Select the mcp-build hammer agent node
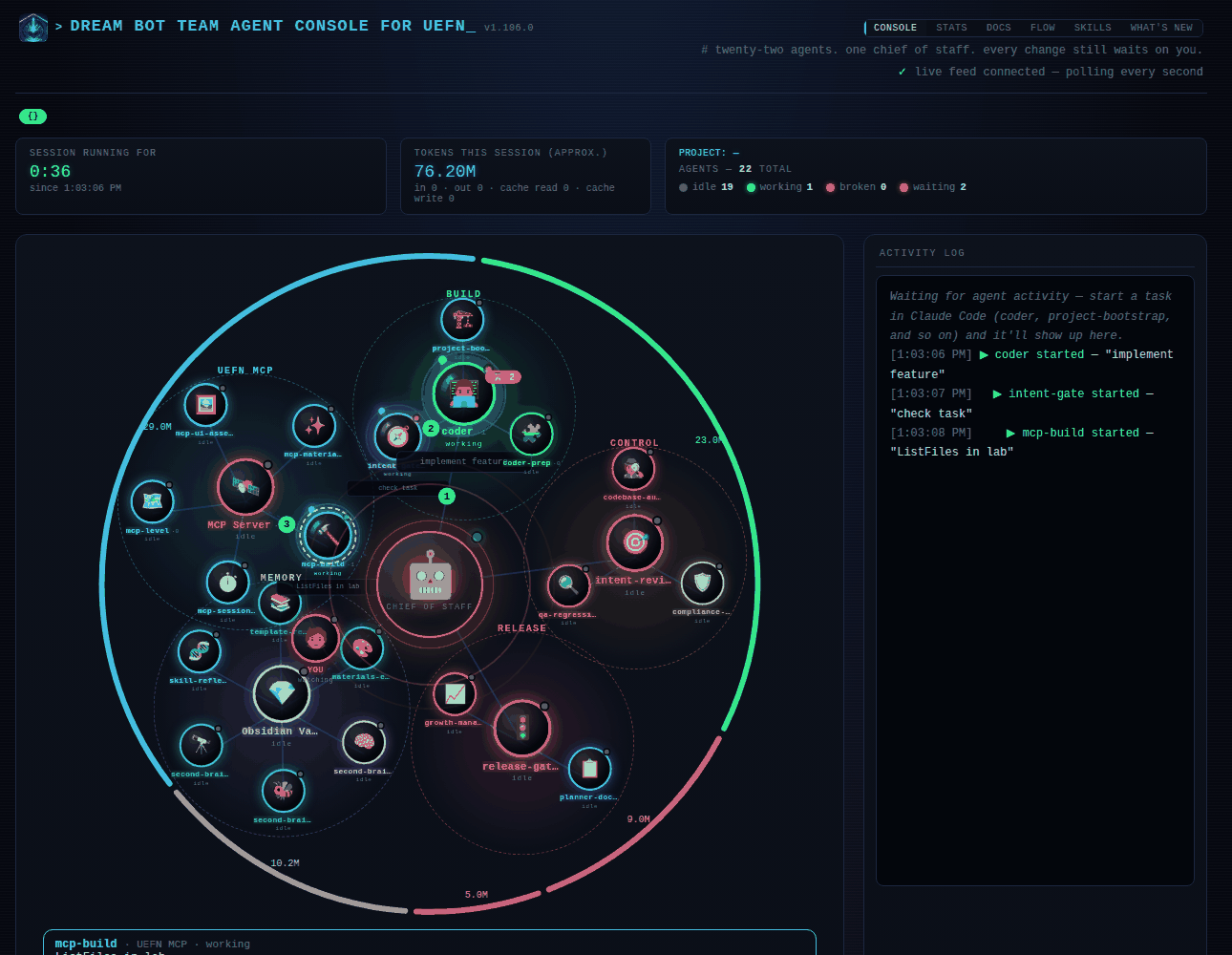This screenshot has width=1232, height=955. (x=327, y=535)
